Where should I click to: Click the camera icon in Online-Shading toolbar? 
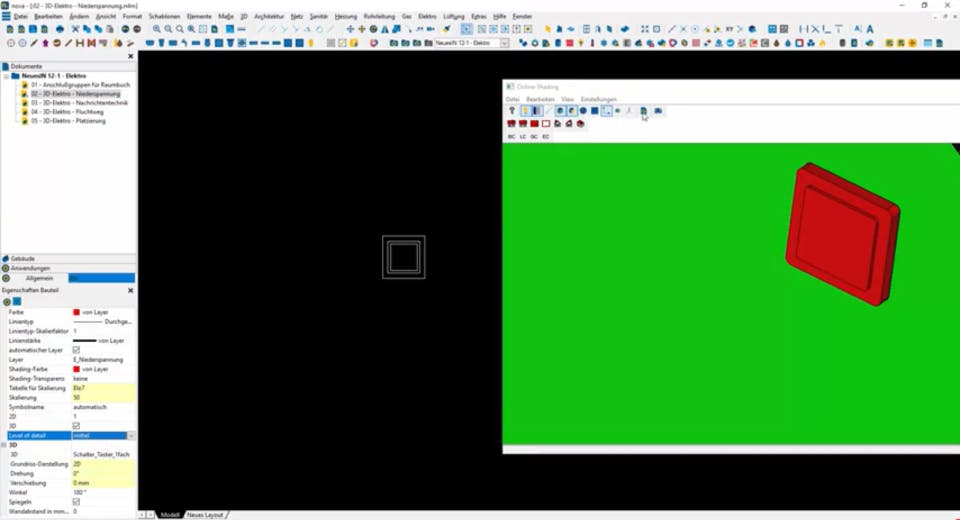coord(658,111)
